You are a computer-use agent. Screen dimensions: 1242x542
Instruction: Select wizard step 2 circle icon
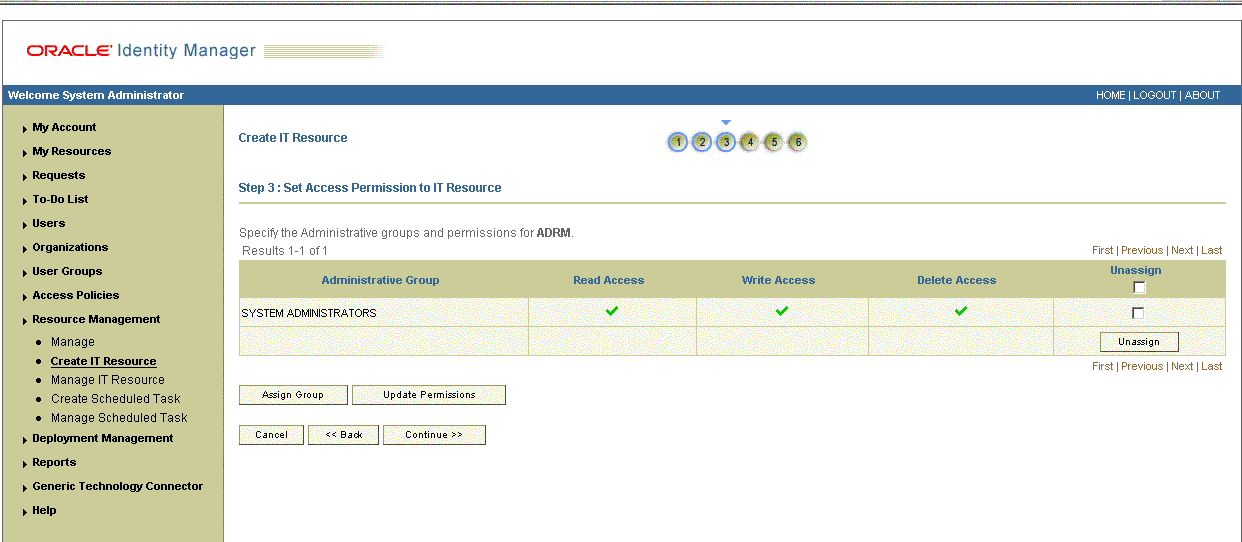[x=702, y=142]
